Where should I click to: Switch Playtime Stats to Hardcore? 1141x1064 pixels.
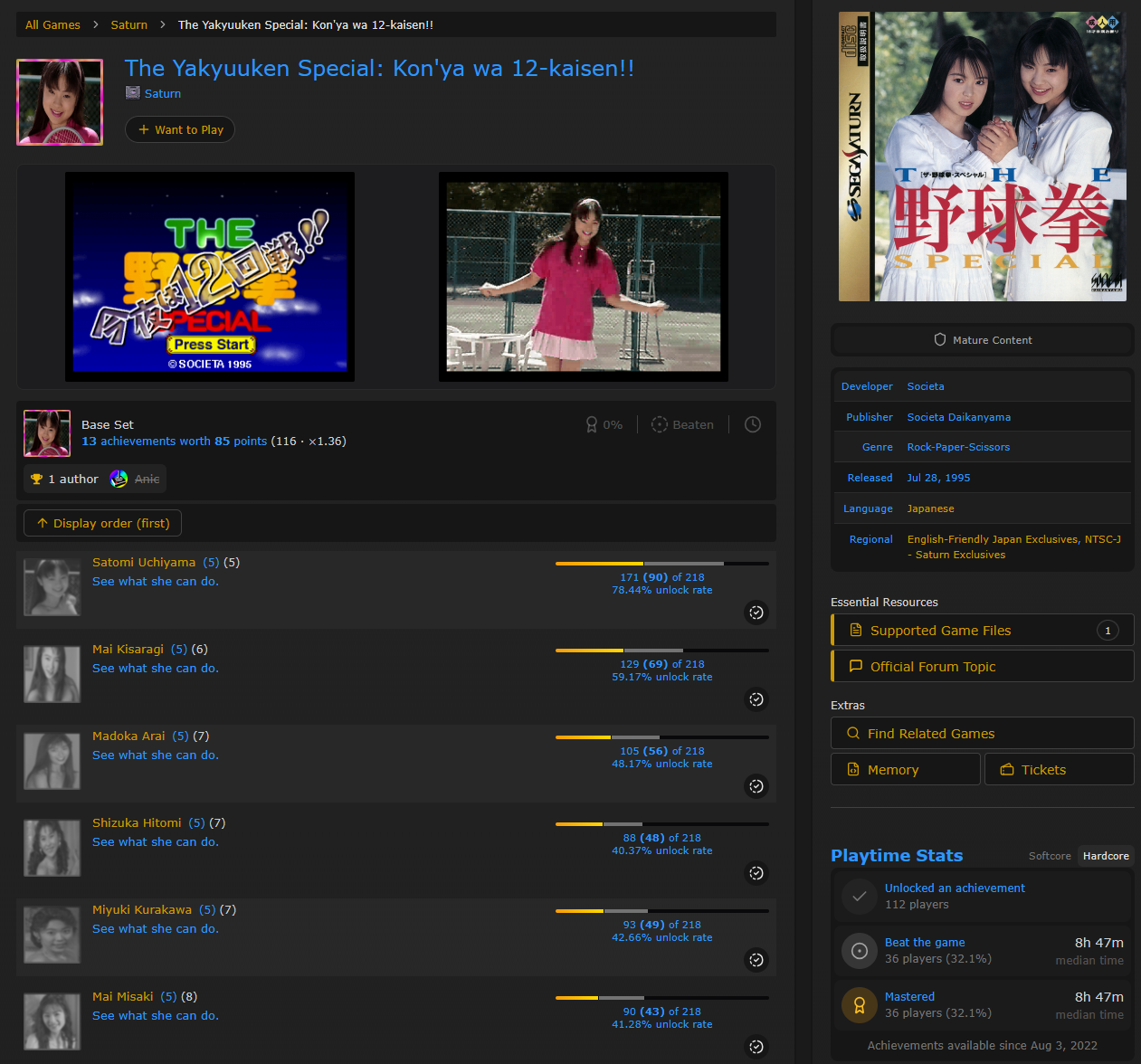[1106, 856]
